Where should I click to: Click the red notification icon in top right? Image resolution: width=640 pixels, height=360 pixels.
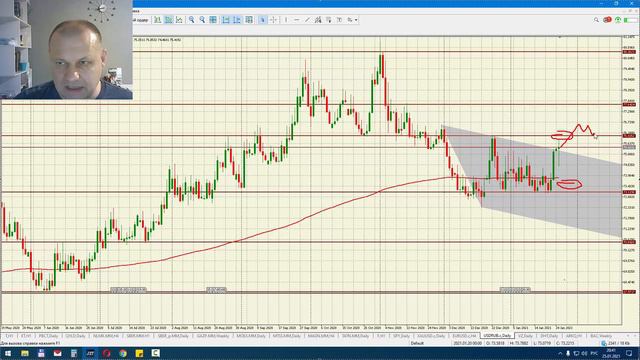tap(607, 20)
